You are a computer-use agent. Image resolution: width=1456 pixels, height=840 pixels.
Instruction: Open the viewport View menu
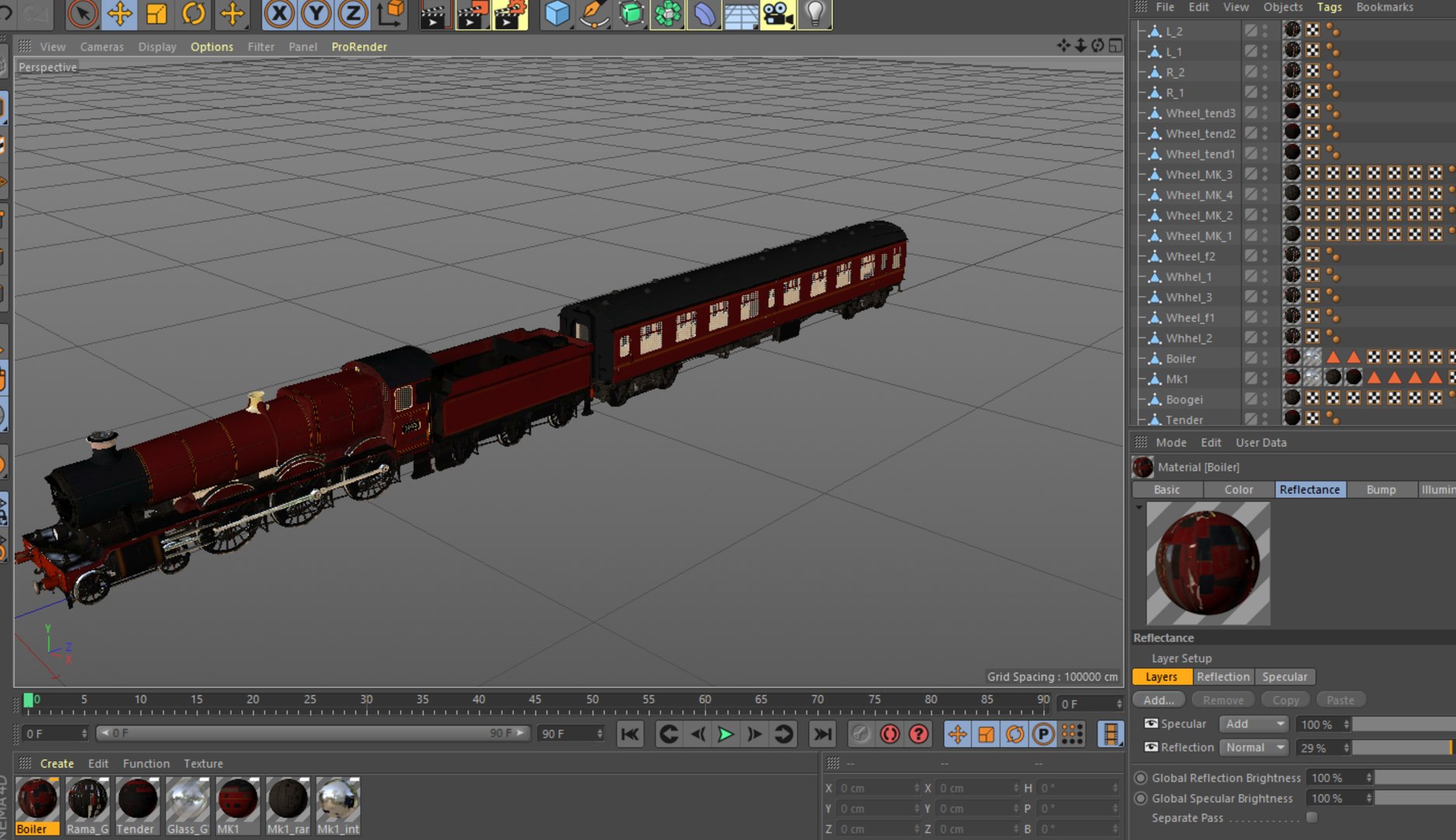53,47
